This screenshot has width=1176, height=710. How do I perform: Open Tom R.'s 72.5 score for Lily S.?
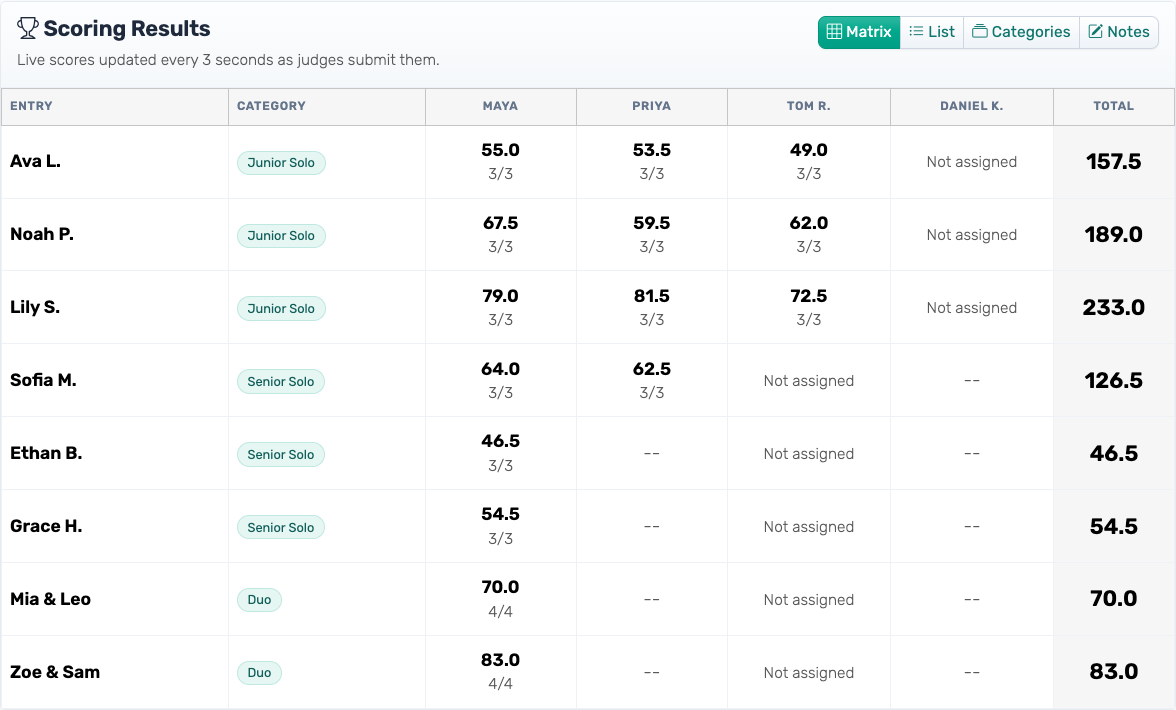pos(808,295)
